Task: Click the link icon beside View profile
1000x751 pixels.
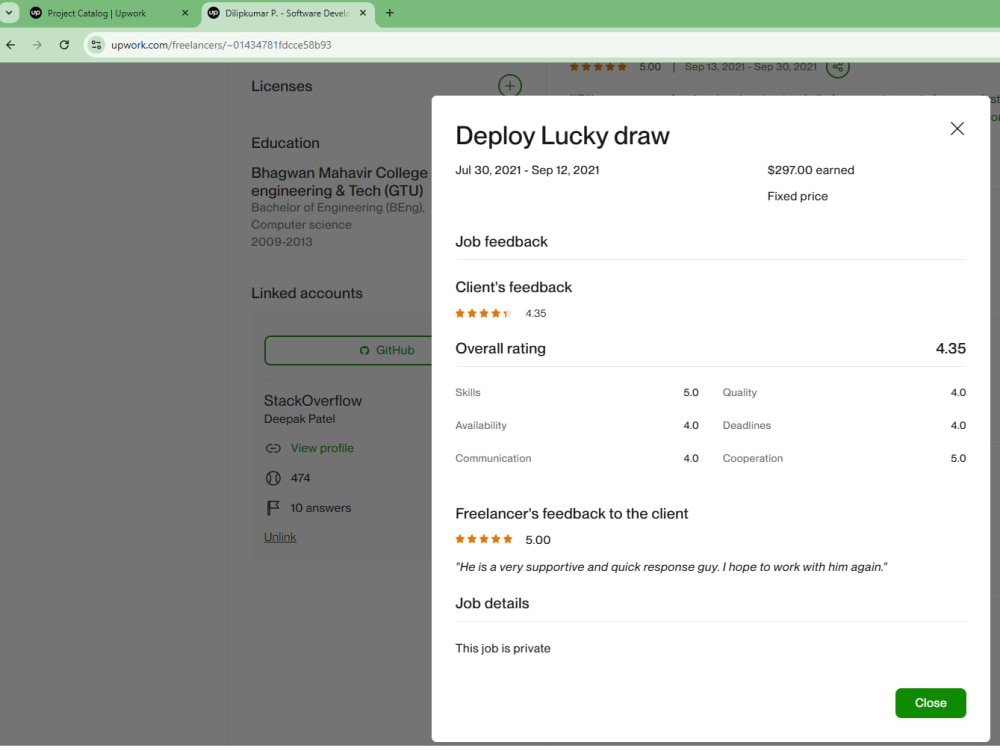Action: pyautogui.click(x=273, y=448)
